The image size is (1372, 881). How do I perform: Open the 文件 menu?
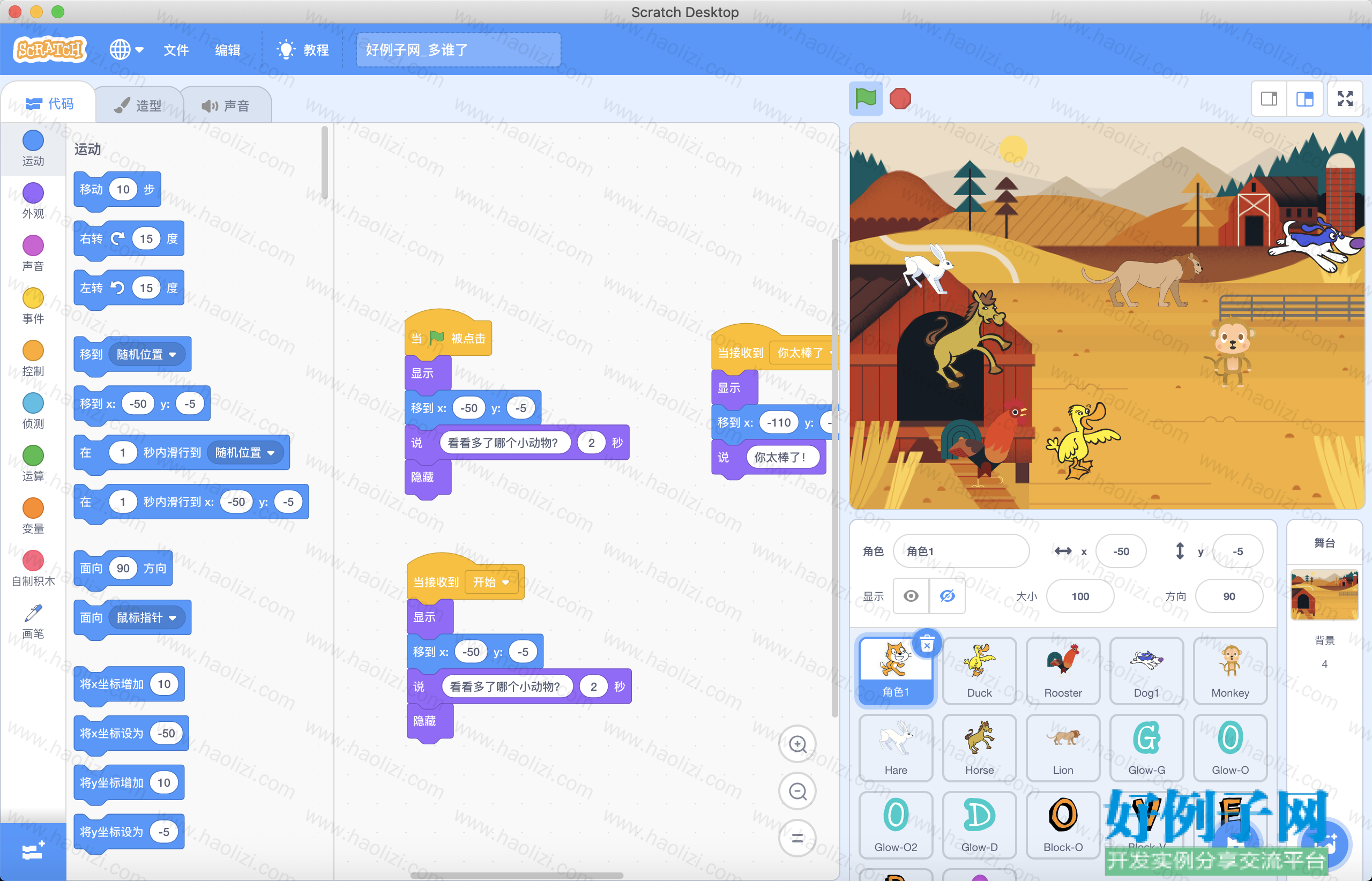tap(176, 50)
